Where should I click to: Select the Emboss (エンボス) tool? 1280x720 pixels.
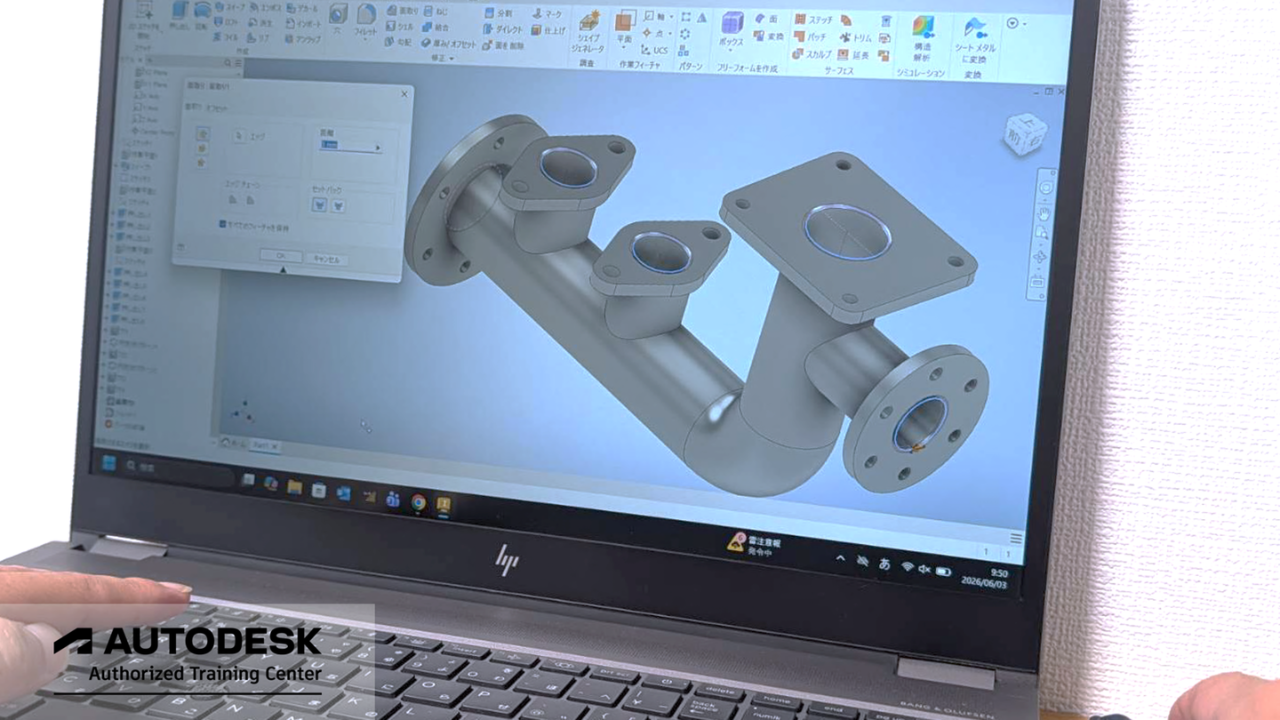pos(265,8)
